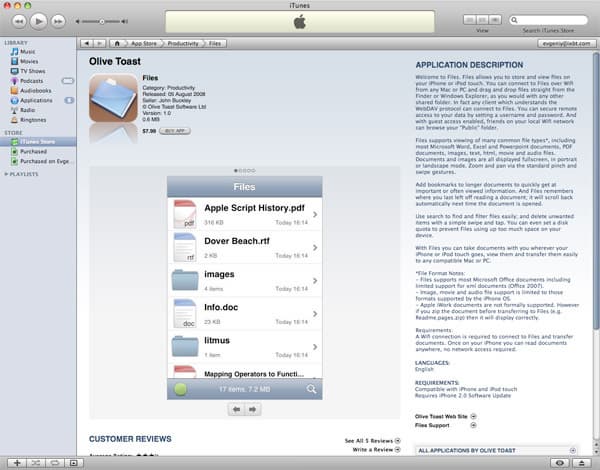Click the search iTunes Store field
This screenshot has width=600, height=470.
coord(548,20)
